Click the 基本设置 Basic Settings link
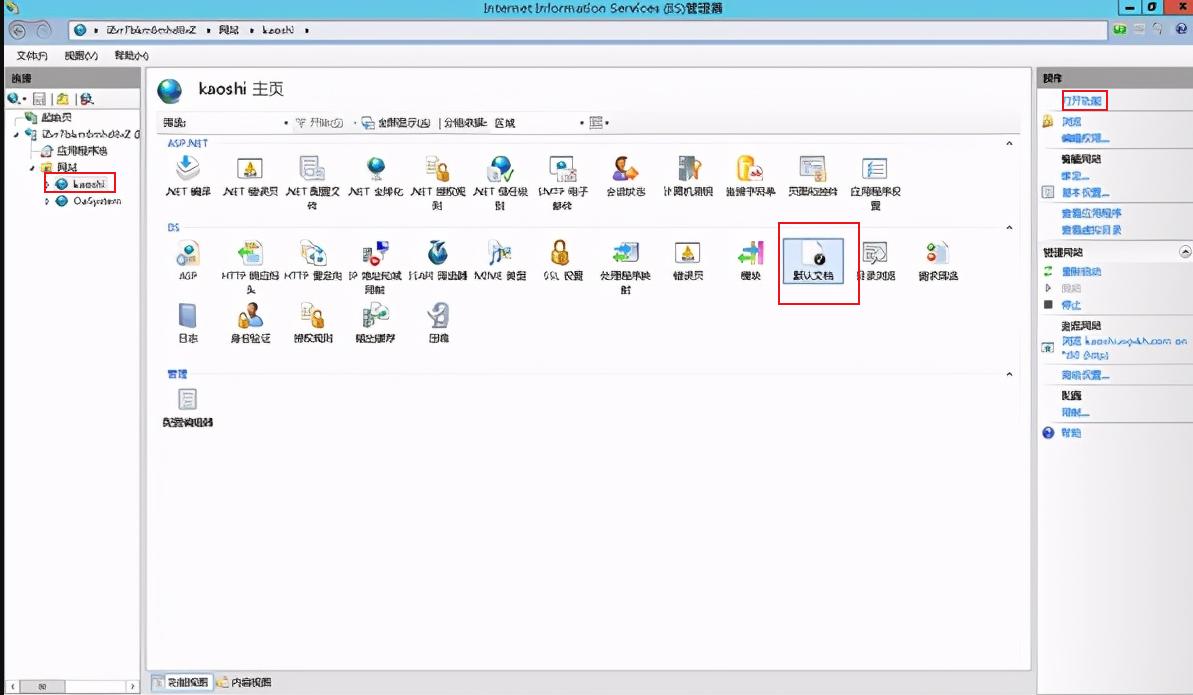1193x695 pixels. pos(1085,193)
